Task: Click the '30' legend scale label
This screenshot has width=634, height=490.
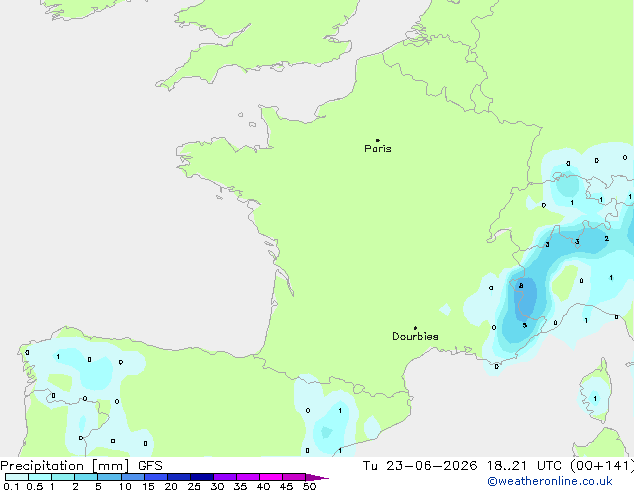Action: tap(217, 486)
